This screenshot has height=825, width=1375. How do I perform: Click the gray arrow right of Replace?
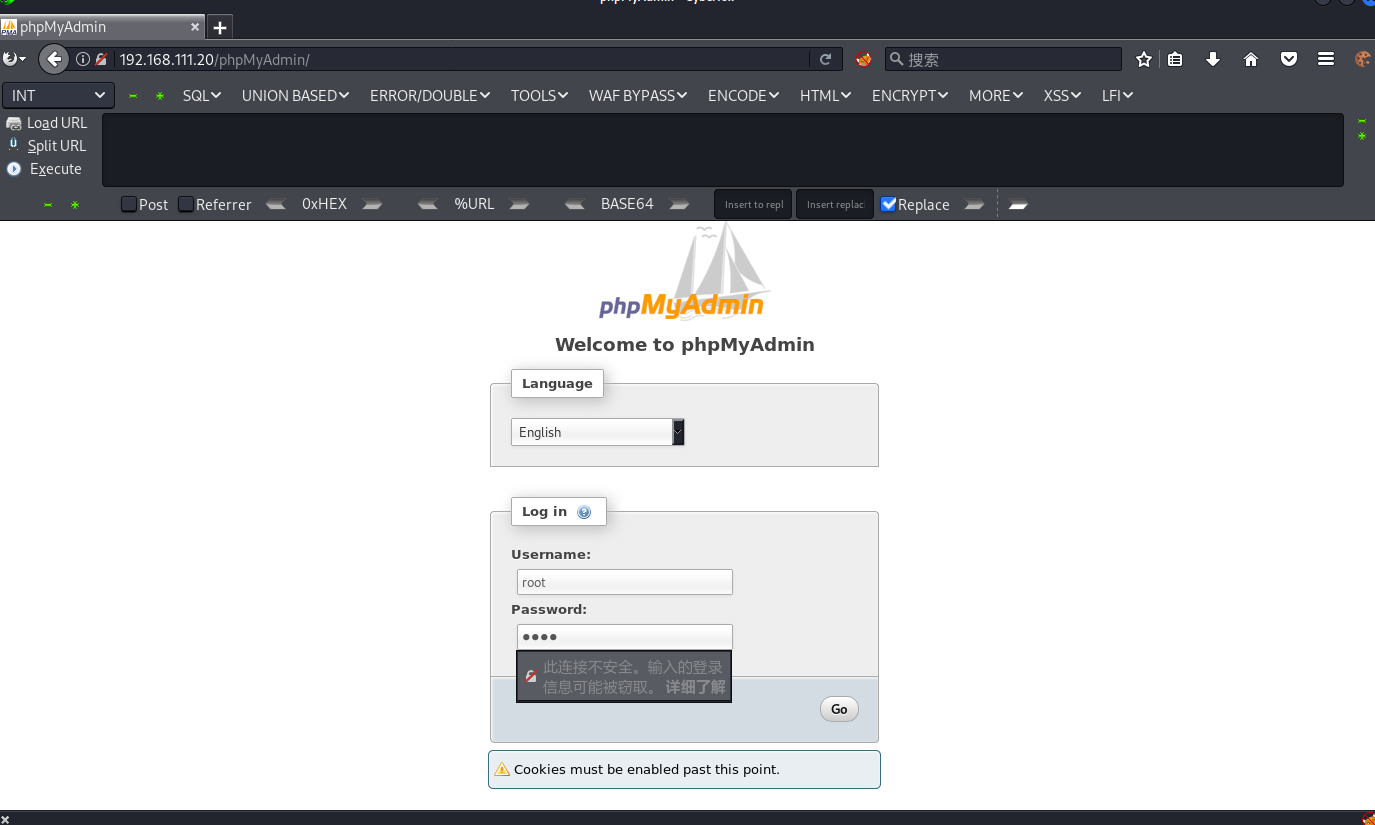coord(974,204)
